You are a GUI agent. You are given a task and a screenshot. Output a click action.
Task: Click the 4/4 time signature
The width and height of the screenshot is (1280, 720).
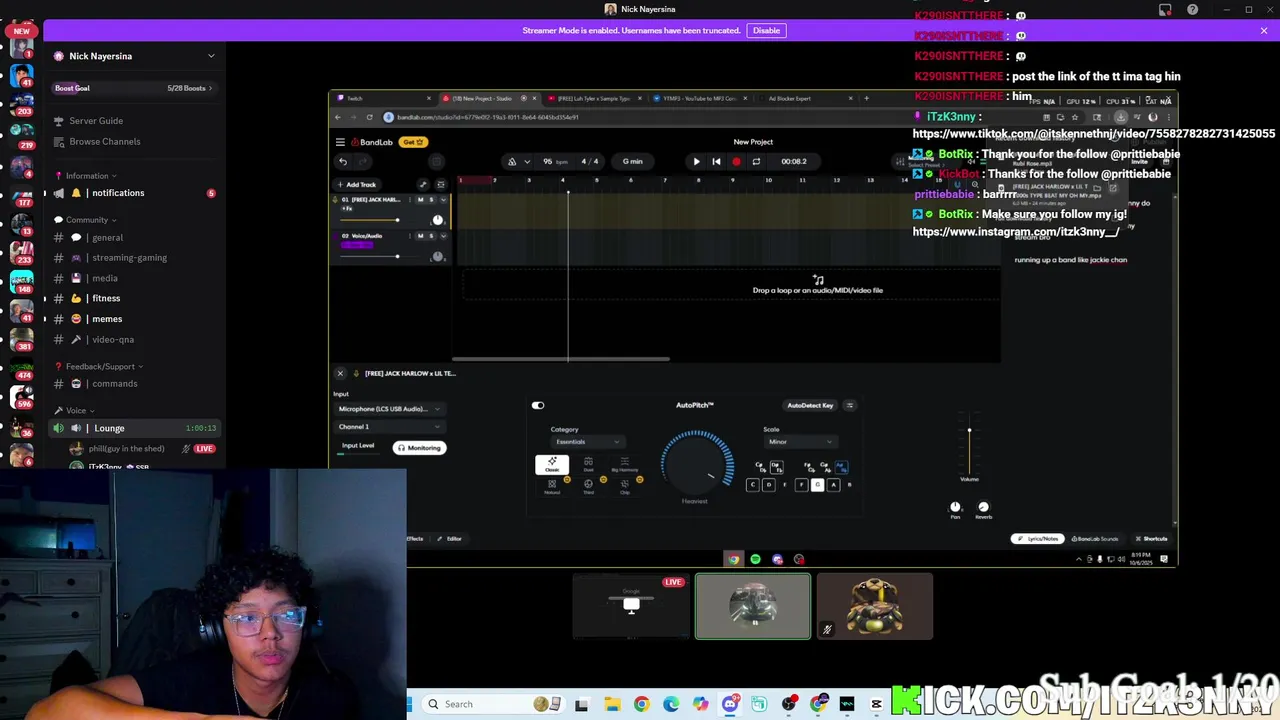point(590,161)
